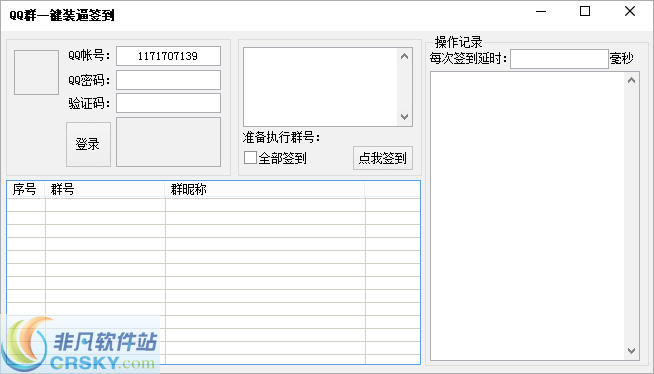Click the down arrow of the group list box scrollbar

404,117
